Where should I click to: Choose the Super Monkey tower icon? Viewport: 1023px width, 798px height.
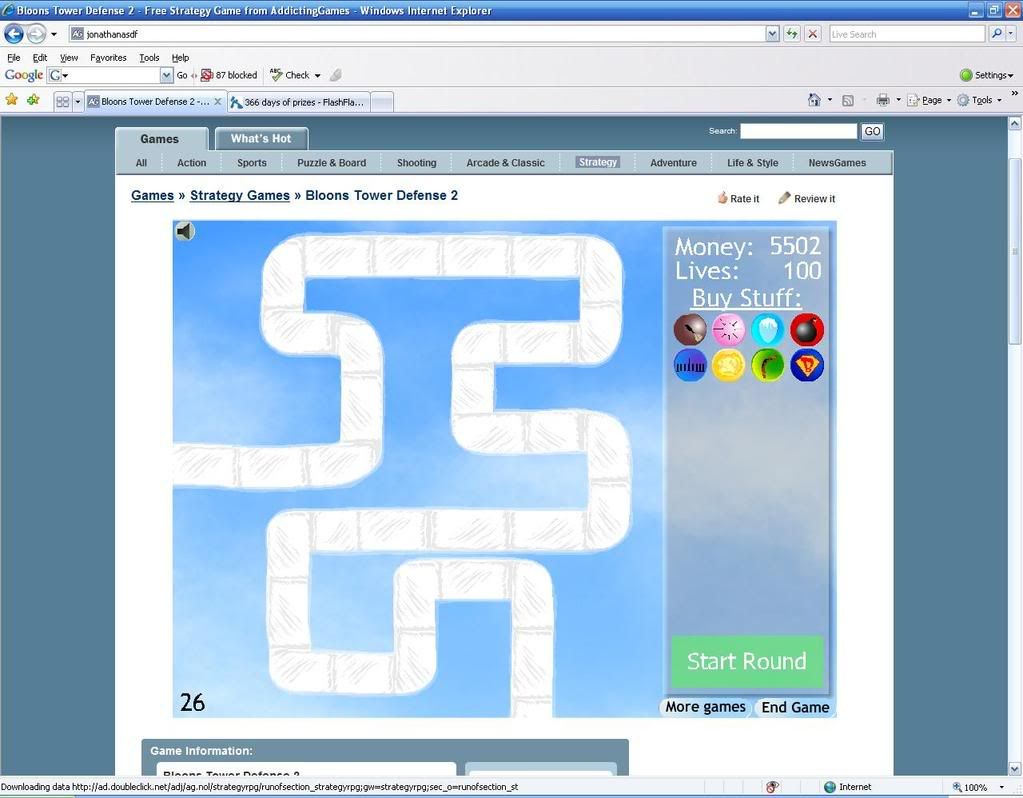[807, 366]
